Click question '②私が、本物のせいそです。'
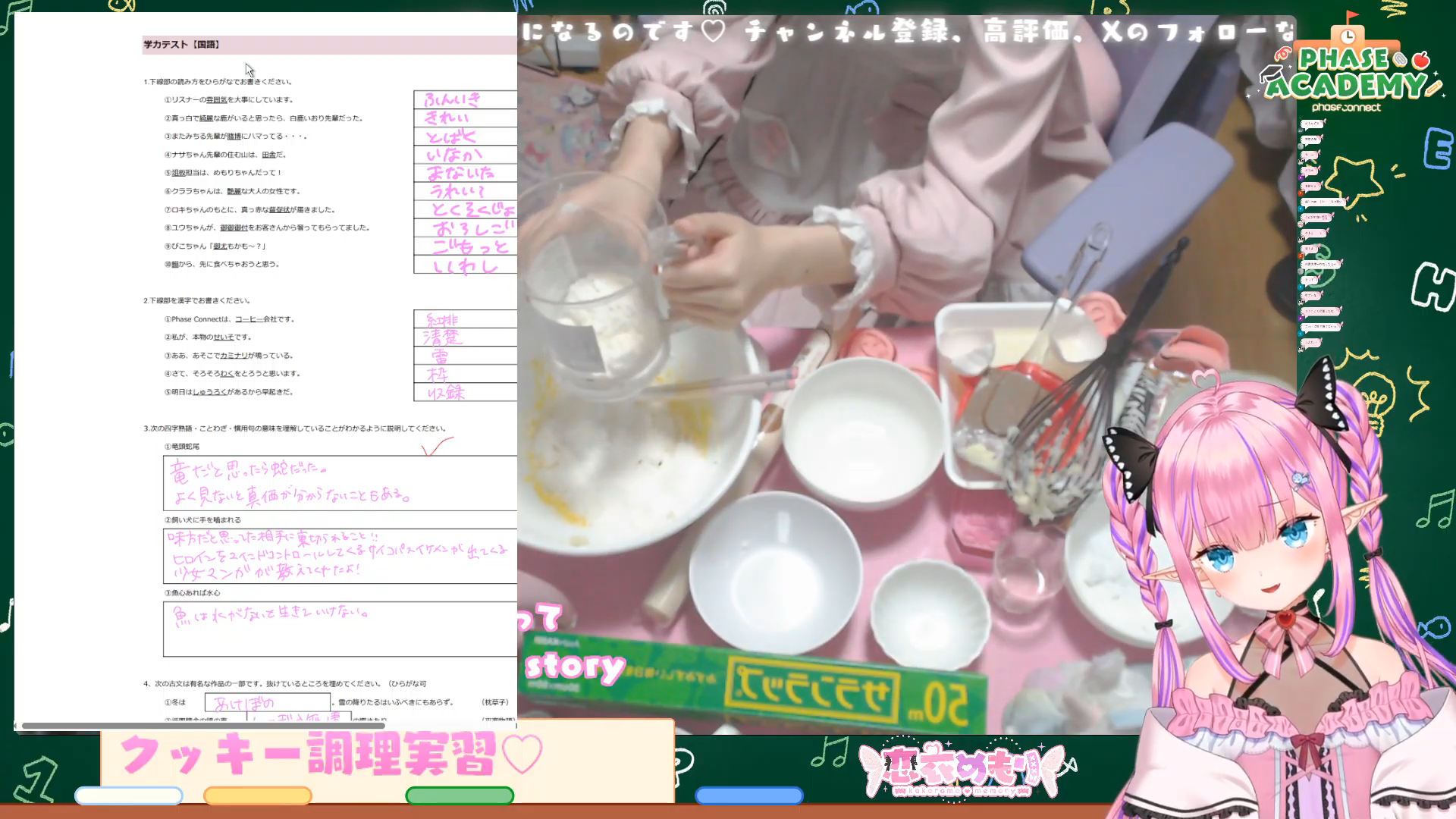This screenshot has height=819, width=1456. click(x=208, y=337)
